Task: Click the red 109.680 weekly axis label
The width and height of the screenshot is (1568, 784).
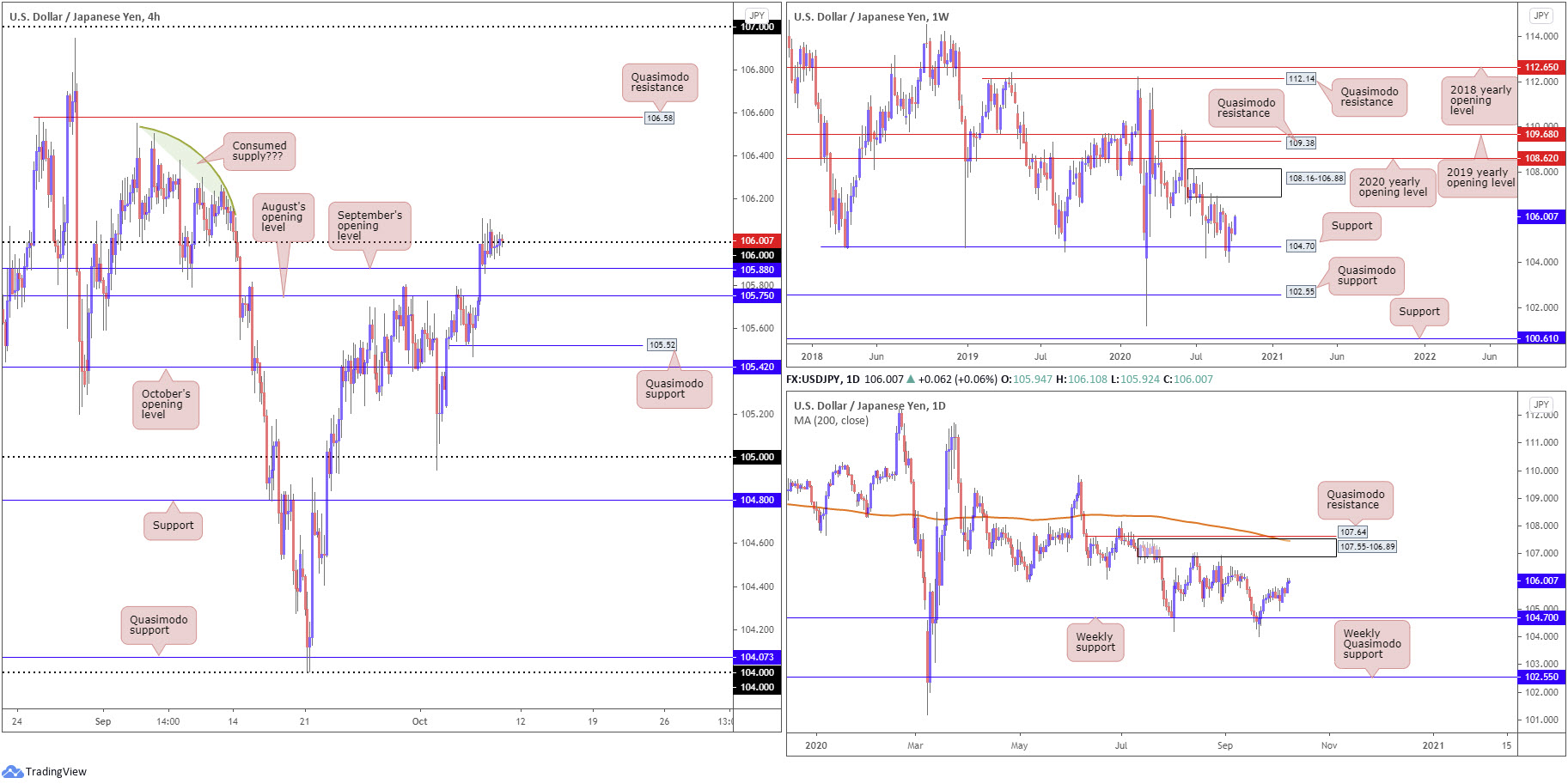Action: 1541,134
